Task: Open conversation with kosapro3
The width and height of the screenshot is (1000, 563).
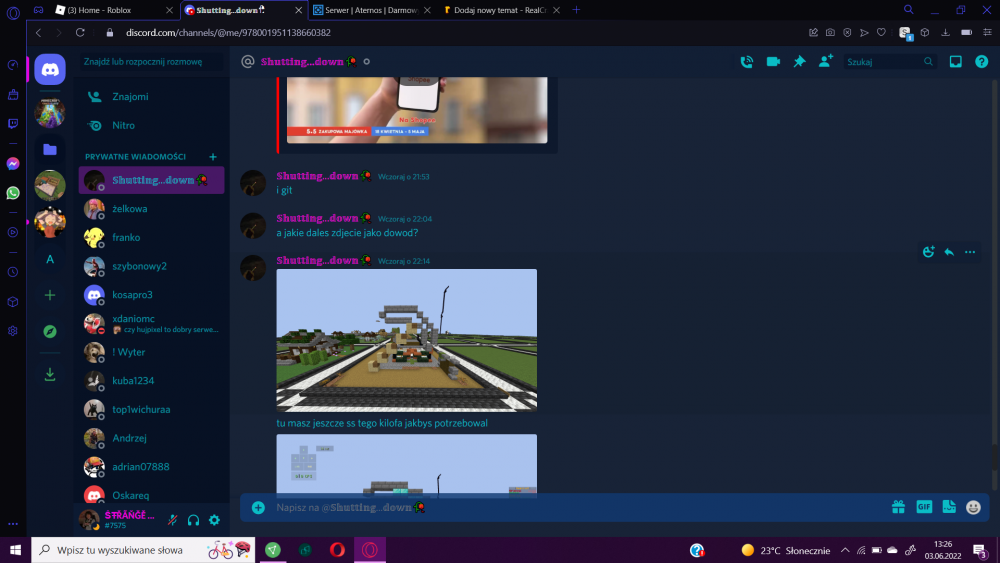Action: click(x=151, y=295)
